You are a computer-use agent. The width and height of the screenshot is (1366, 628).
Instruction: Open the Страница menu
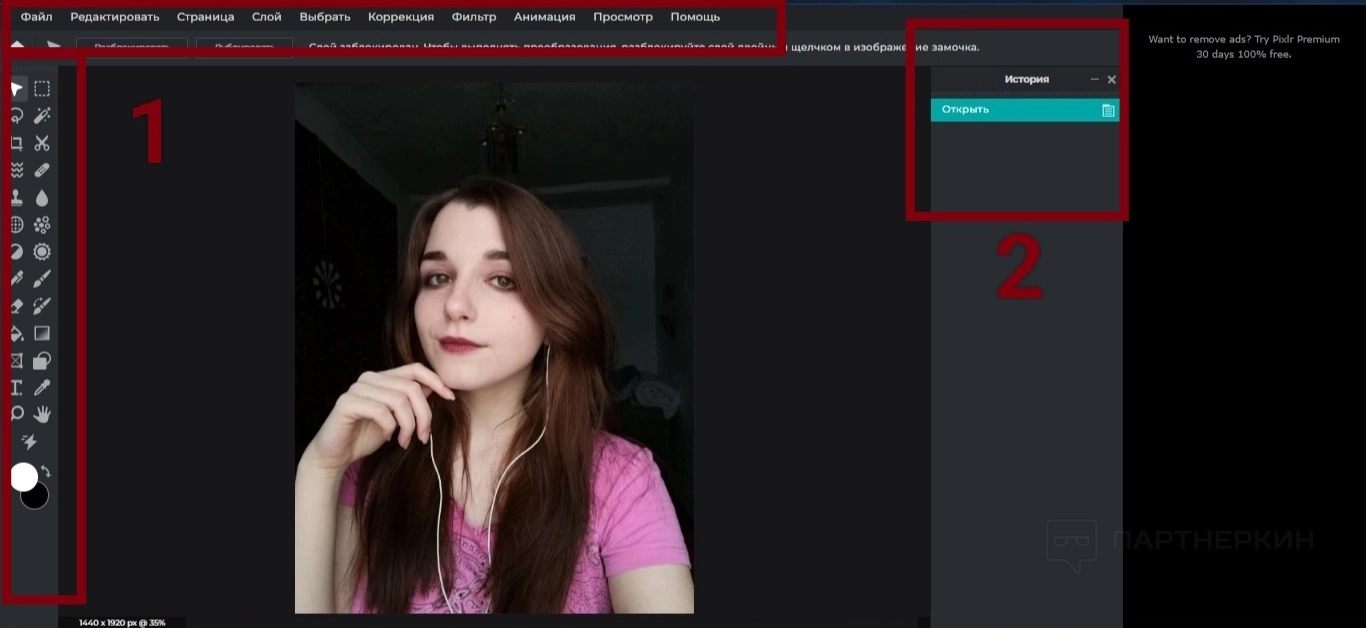pyautogui.click(x=206, y=17)
